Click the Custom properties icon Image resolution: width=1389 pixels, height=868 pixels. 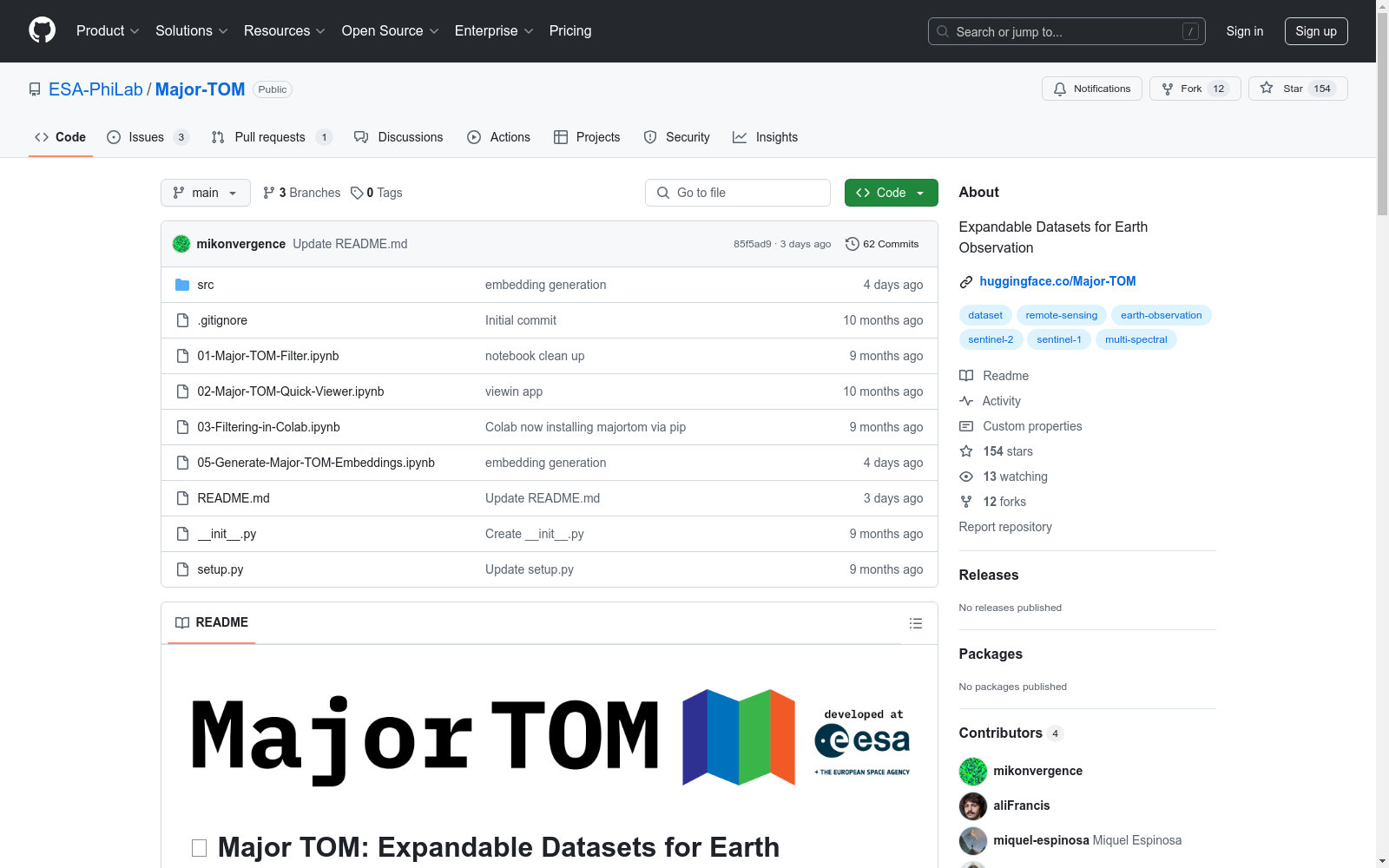coord(966,426)
